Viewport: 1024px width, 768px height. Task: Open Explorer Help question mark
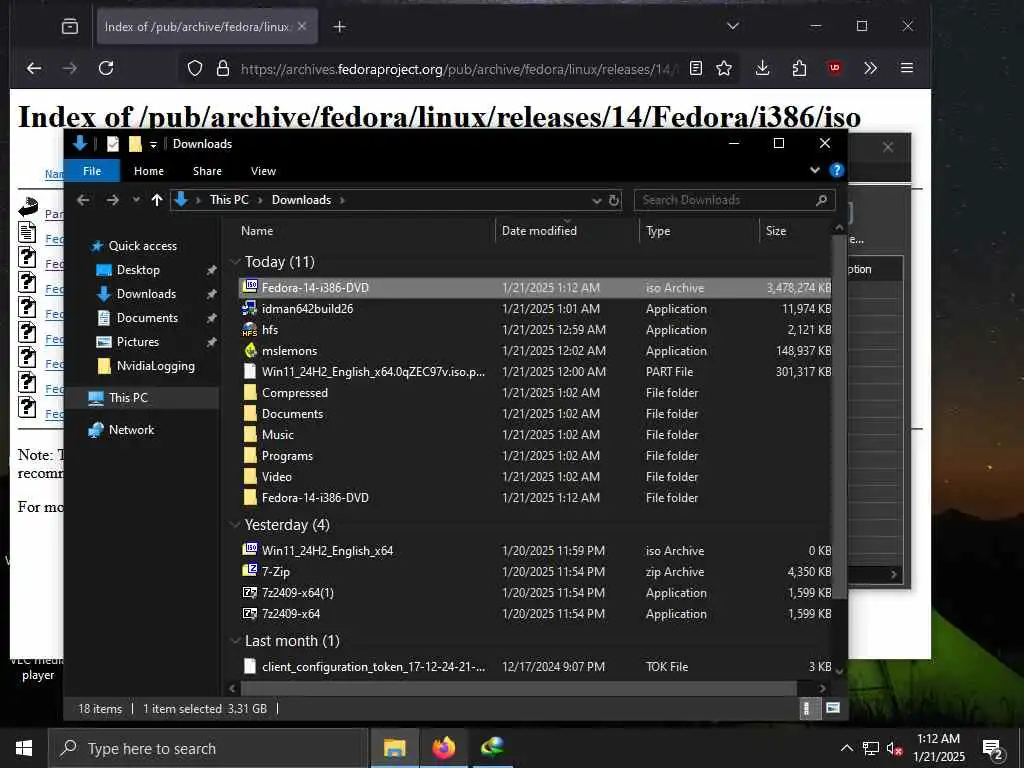[837, 170]
